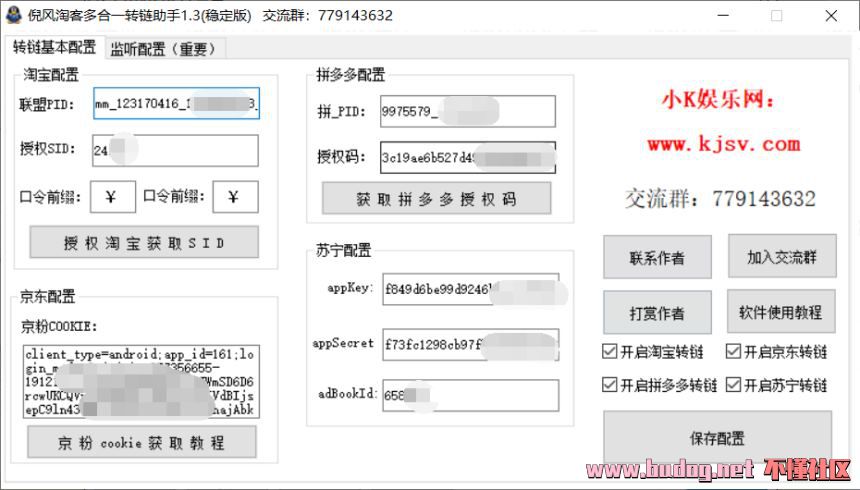This screenshot has height=490, width=860.
Task: Click the www.kjsv.com red text
Action: pos(723,144)
